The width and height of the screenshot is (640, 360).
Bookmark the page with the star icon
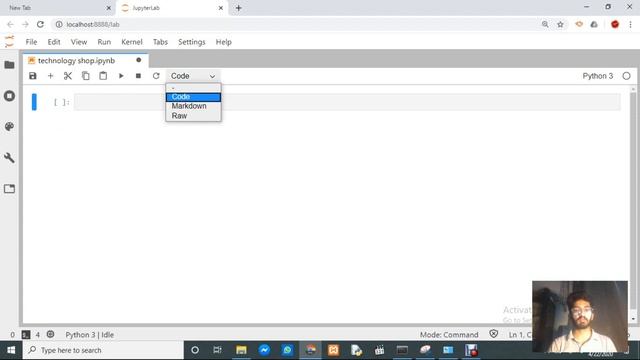pyautogui.click(x=560, y=24)
